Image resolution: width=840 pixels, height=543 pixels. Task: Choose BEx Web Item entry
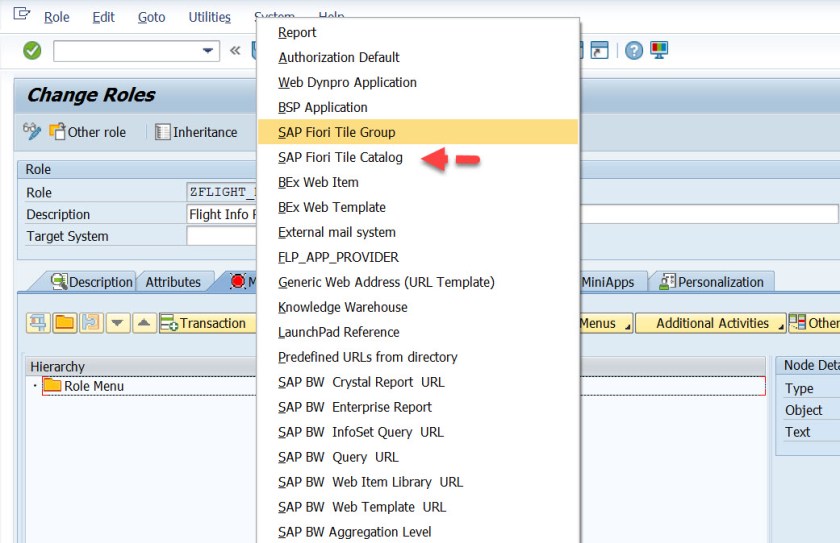[418, 182]
